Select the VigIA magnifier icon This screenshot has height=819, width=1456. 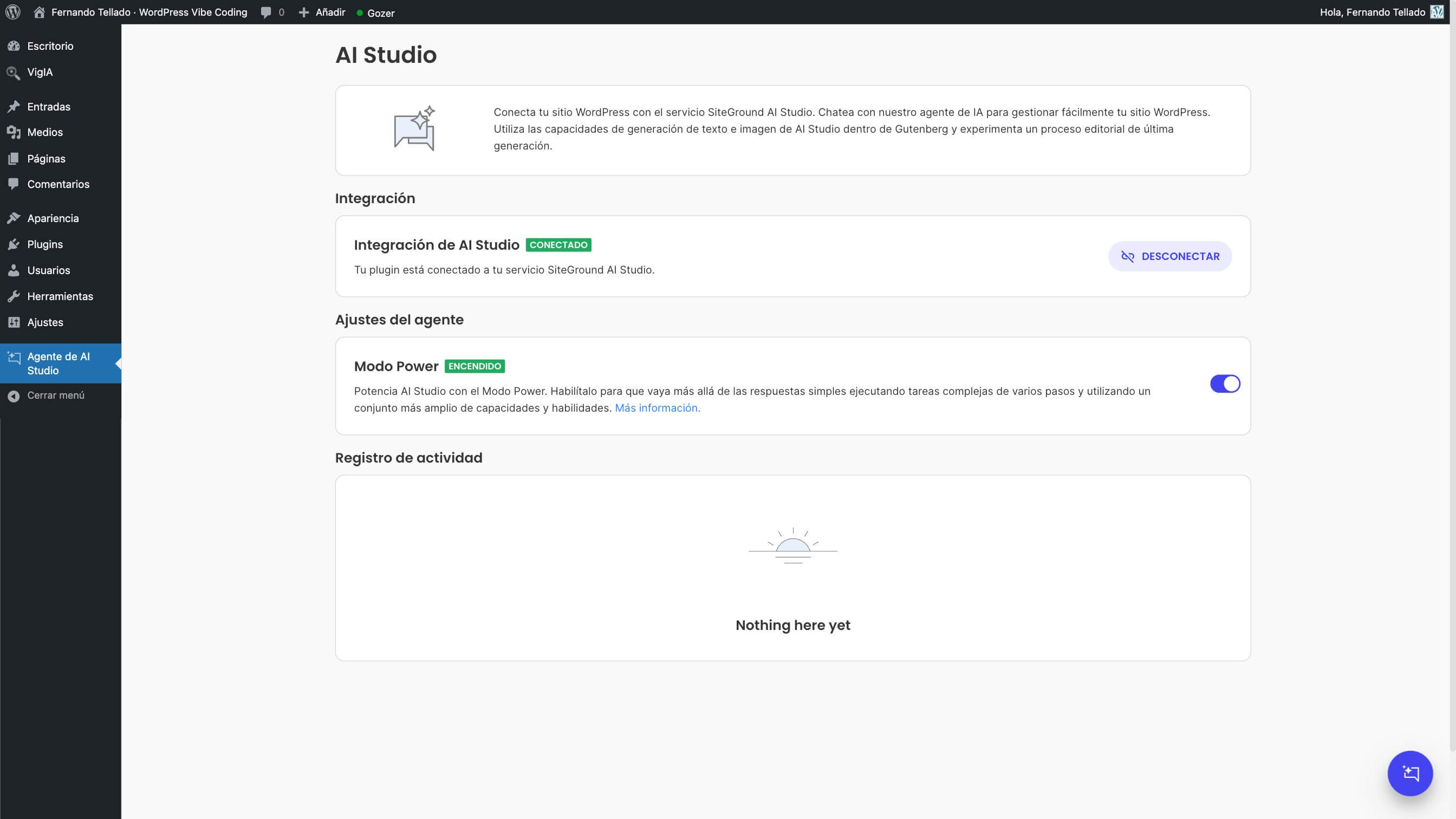pyautogui.click(x=14, y=73)
